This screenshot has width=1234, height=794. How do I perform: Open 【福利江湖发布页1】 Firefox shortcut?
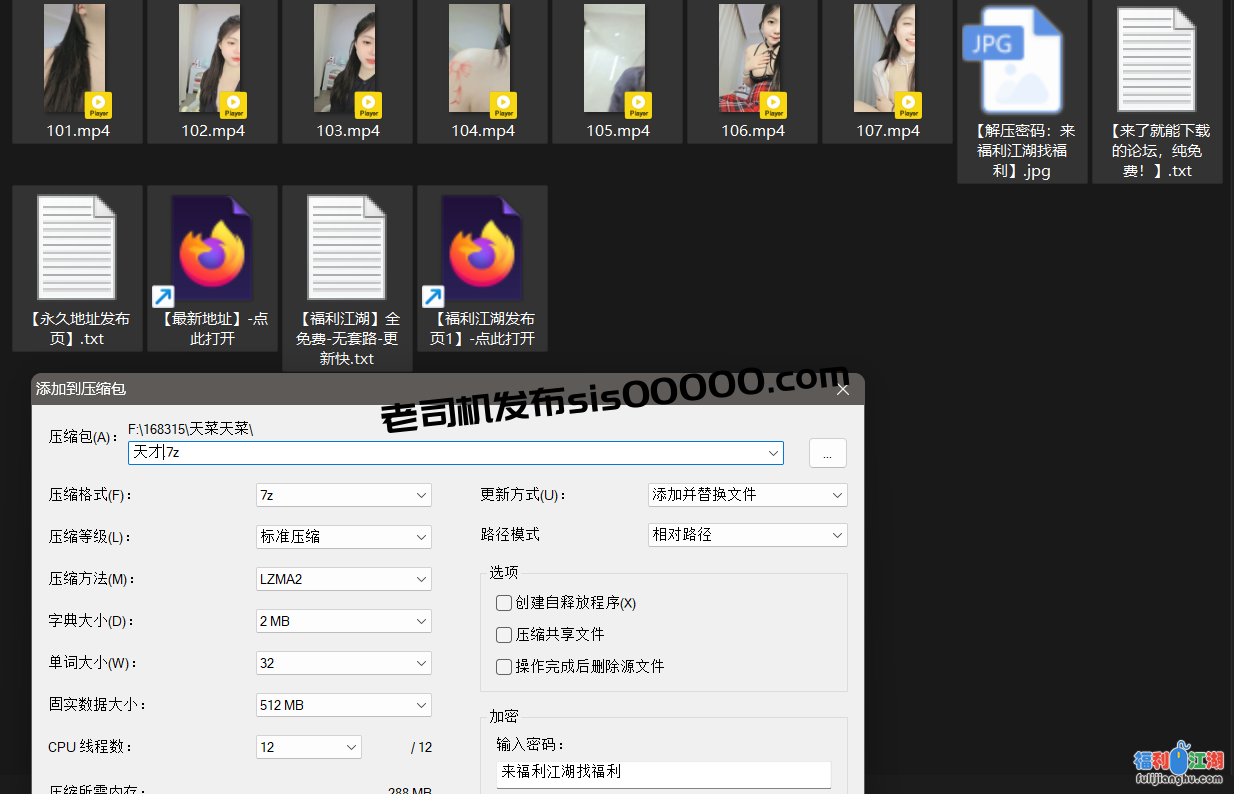(482, 247)
